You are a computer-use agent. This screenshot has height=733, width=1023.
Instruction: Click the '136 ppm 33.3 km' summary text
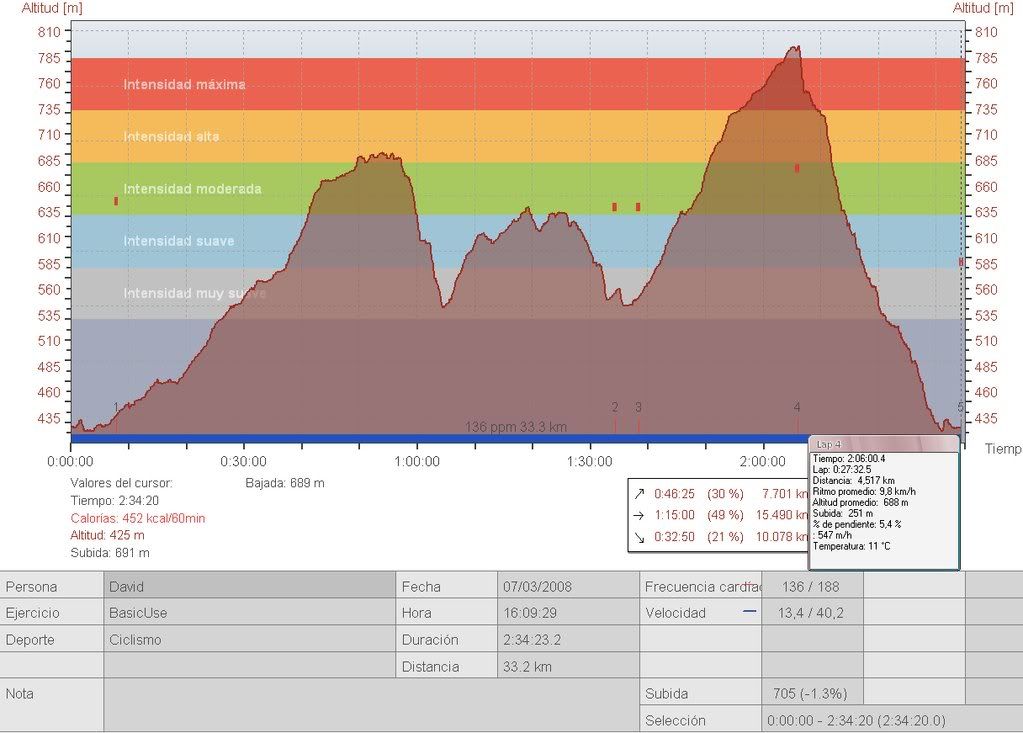point(515,427)
